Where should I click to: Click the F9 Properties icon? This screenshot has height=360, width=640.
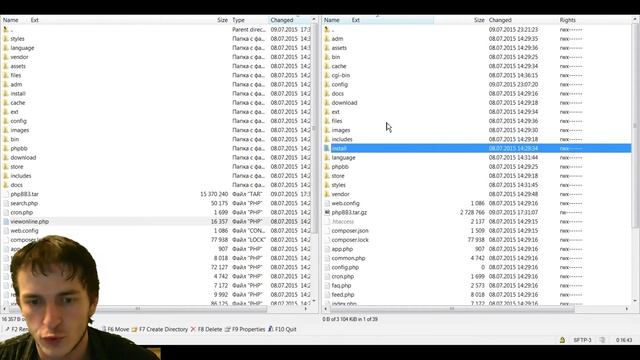tap(227, 329)
